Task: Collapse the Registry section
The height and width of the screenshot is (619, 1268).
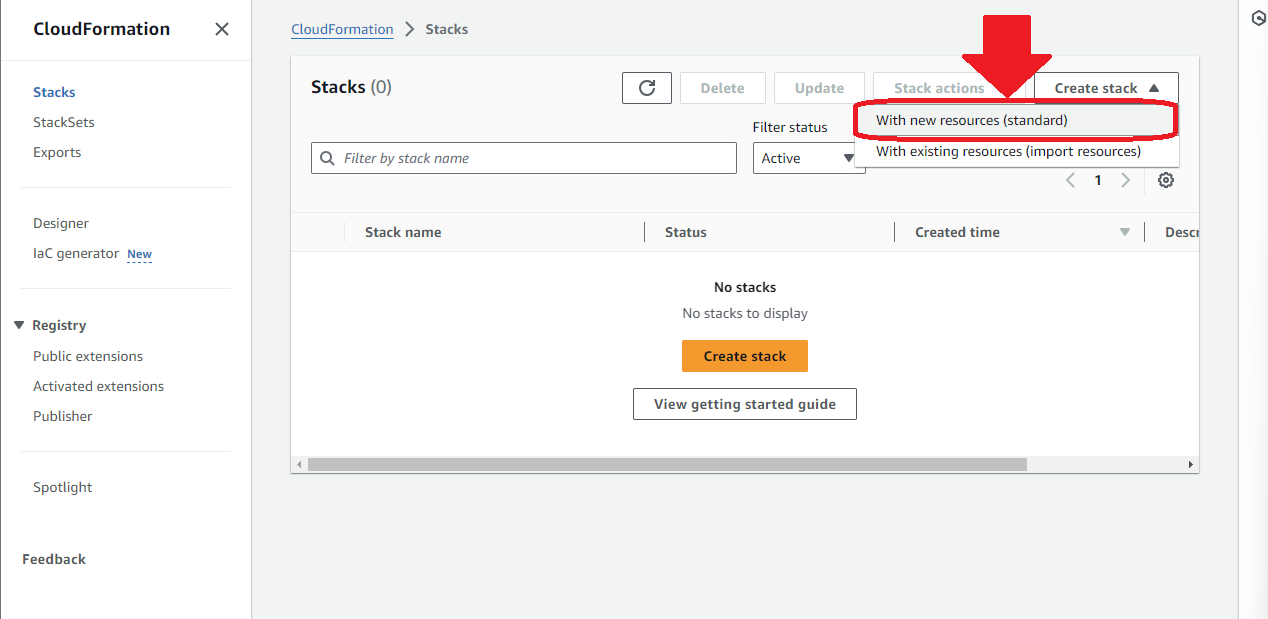Action: [19, 325]
